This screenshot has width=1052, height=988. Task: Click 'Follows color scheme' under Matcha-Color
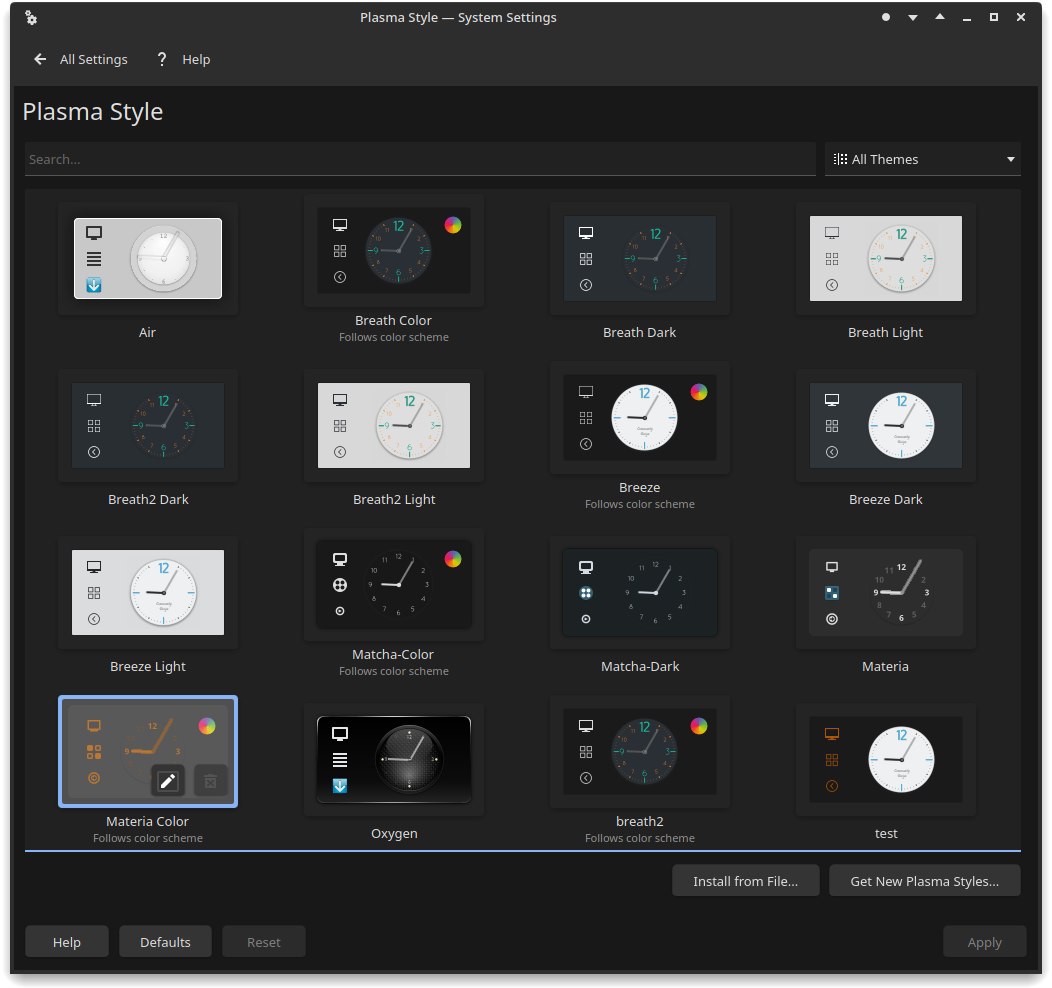(394, 671)
